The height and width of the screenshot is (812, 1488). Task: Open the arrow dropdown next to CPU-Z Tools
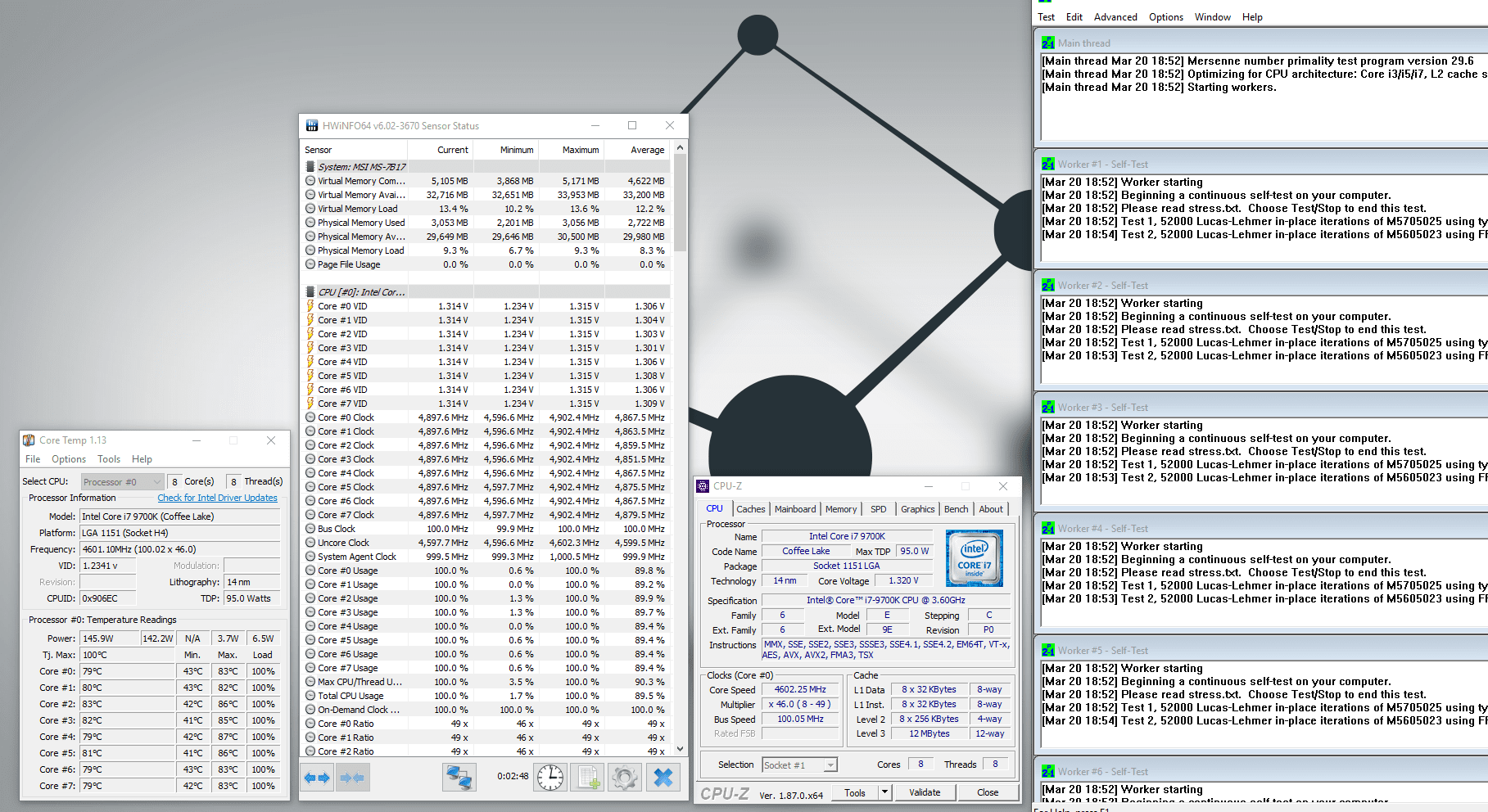884,792
